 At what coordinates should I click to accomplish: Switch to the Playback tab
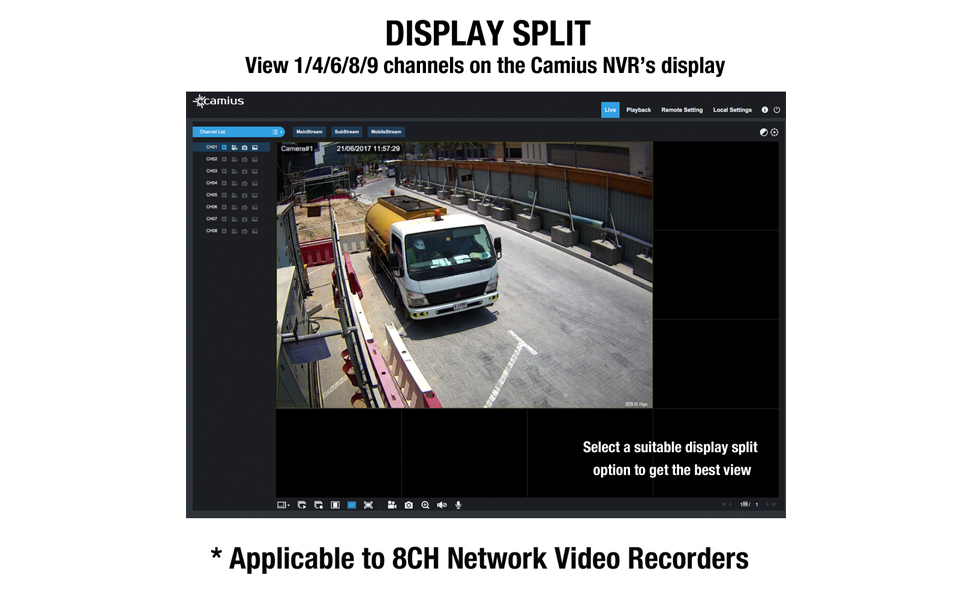tap(638, 110)
